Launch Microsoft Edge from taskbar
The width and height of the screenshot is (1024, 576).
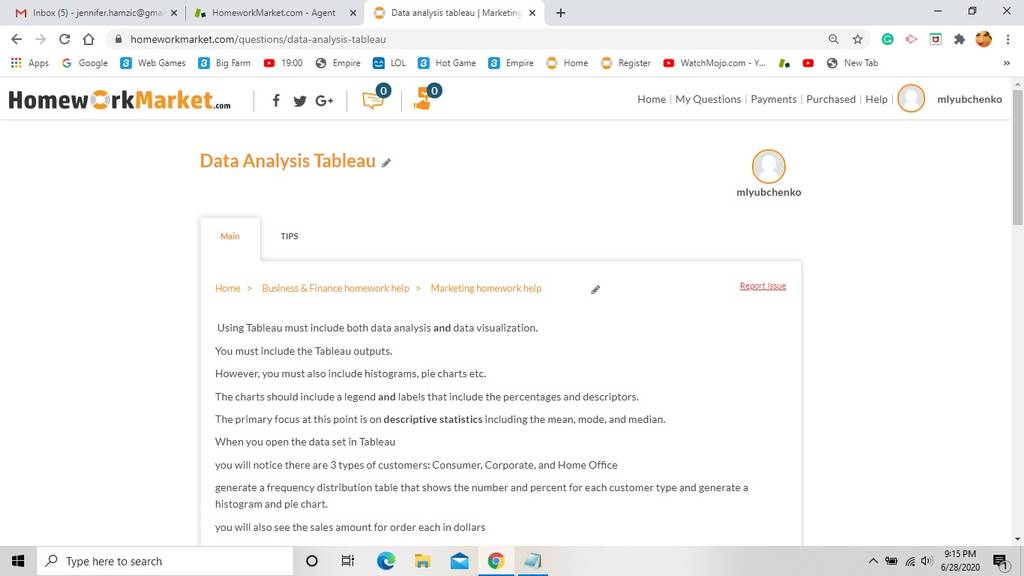pos(385,561)
